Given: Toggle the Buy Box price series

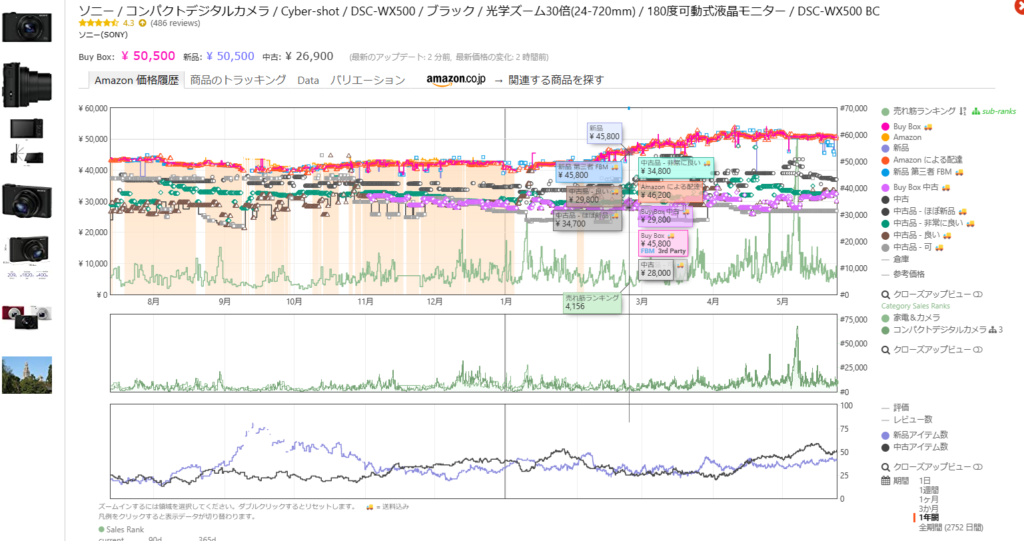Looking at the screenshot, I should coord(906,127).
